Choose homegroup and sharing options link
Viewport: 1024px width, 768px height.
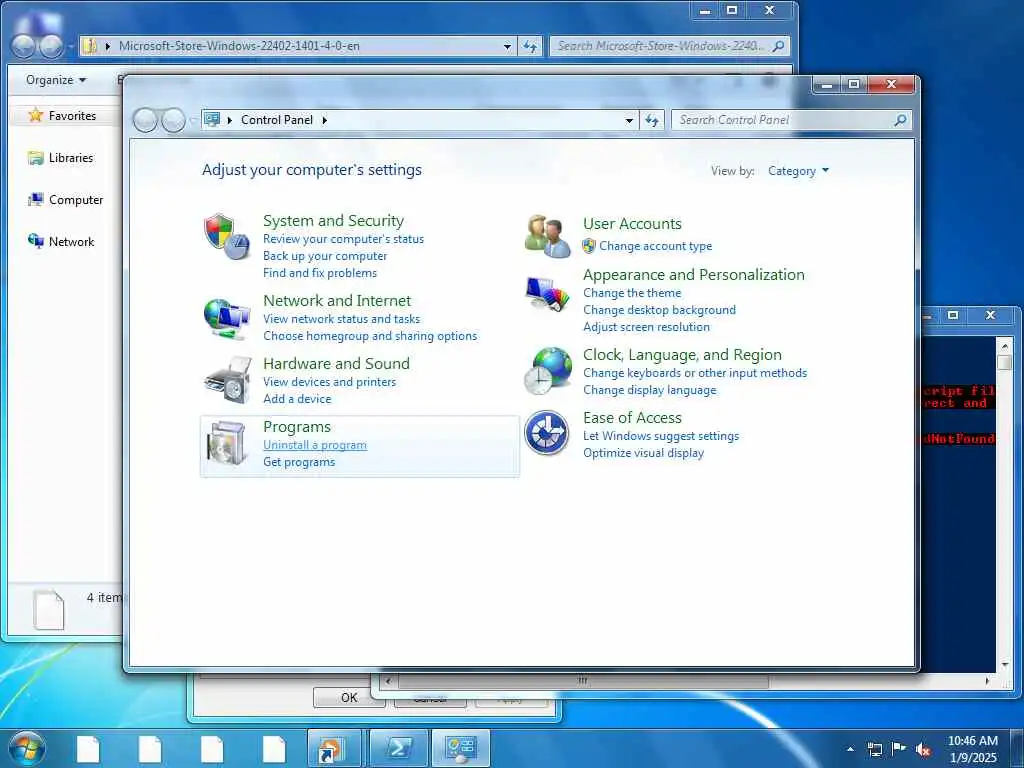click(370, 336)
